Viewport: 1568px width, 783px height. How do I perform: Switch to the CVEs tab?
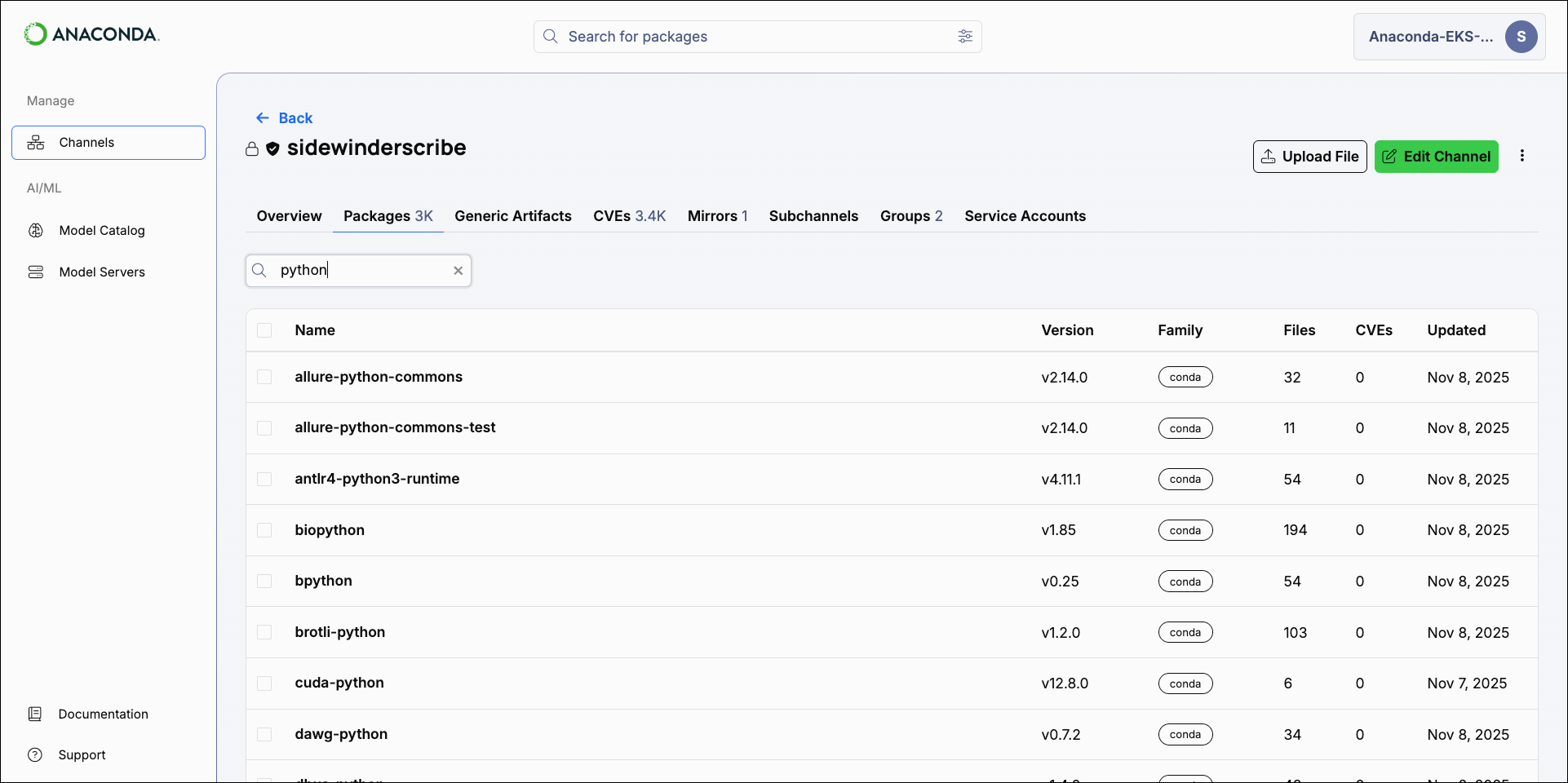[629, 216]
